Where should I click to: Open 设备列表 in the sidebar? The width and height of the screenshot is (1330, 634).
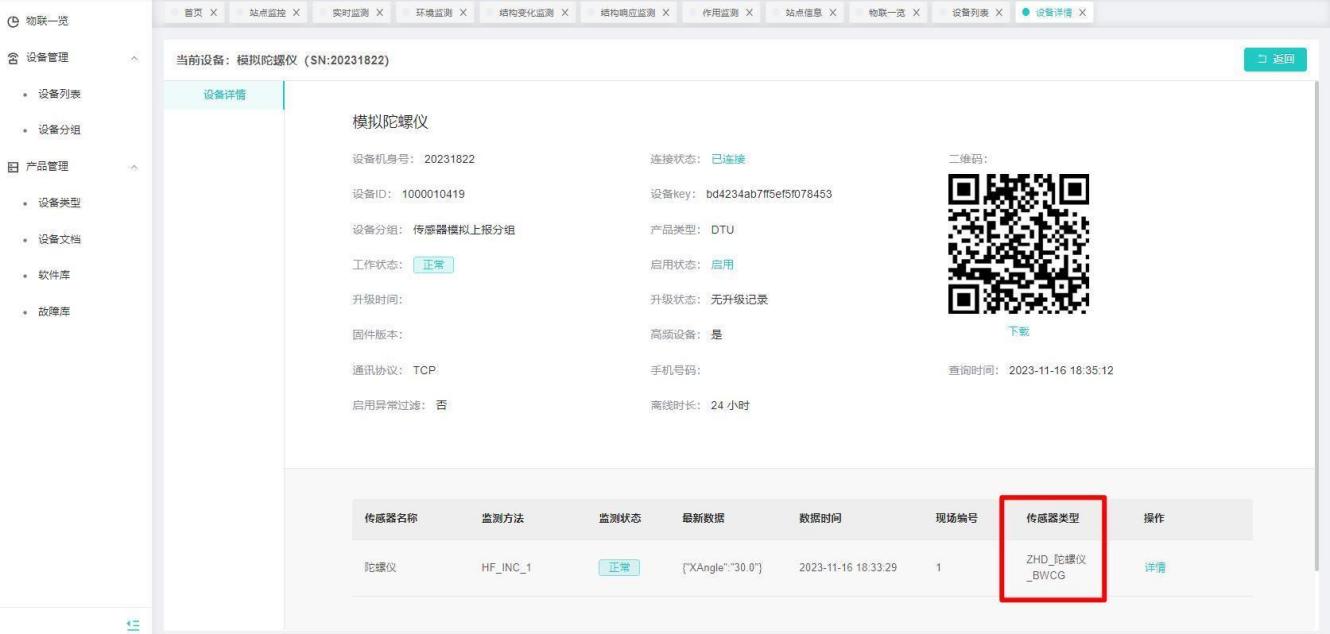pos(60,94)
